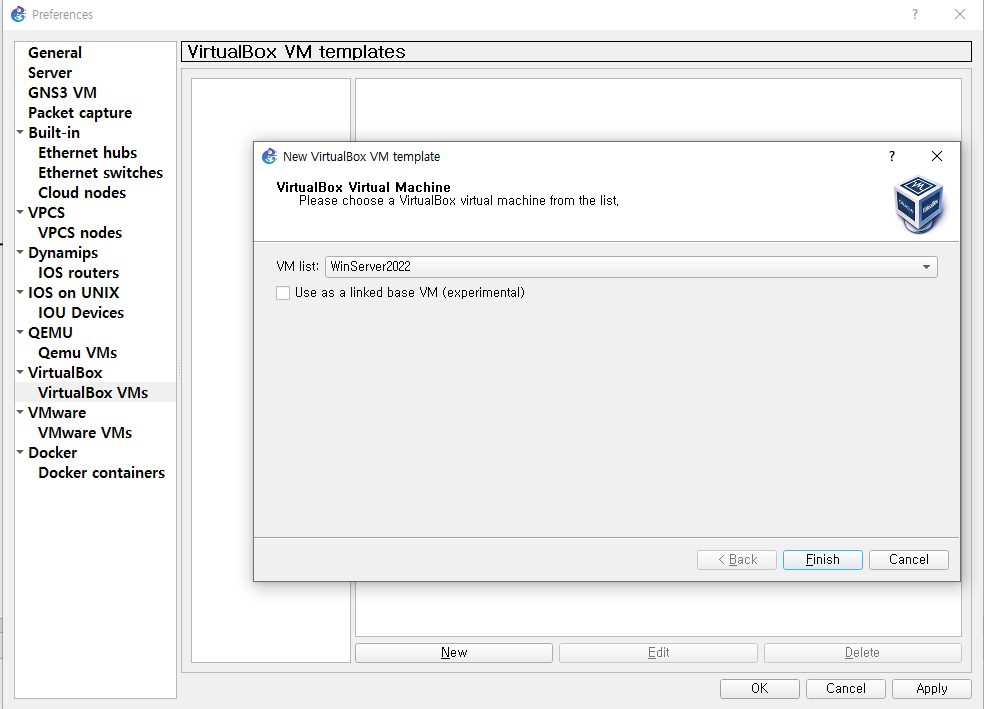Image resolution: width=984 pixels, height=709 pixels.
Task: Collapse the Built-in tree section
Action: [x=20, y=132]
